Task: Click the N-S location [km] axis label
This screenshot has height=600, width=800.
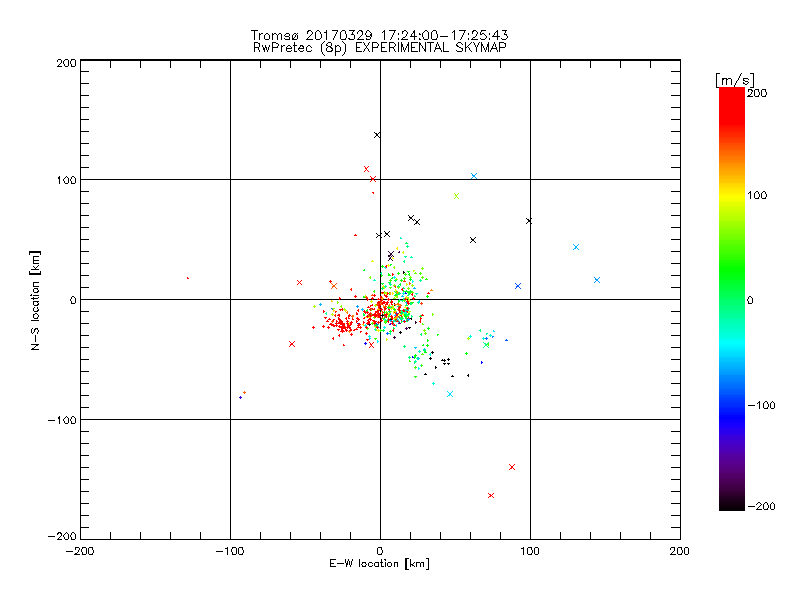Action: pos(35,300)
